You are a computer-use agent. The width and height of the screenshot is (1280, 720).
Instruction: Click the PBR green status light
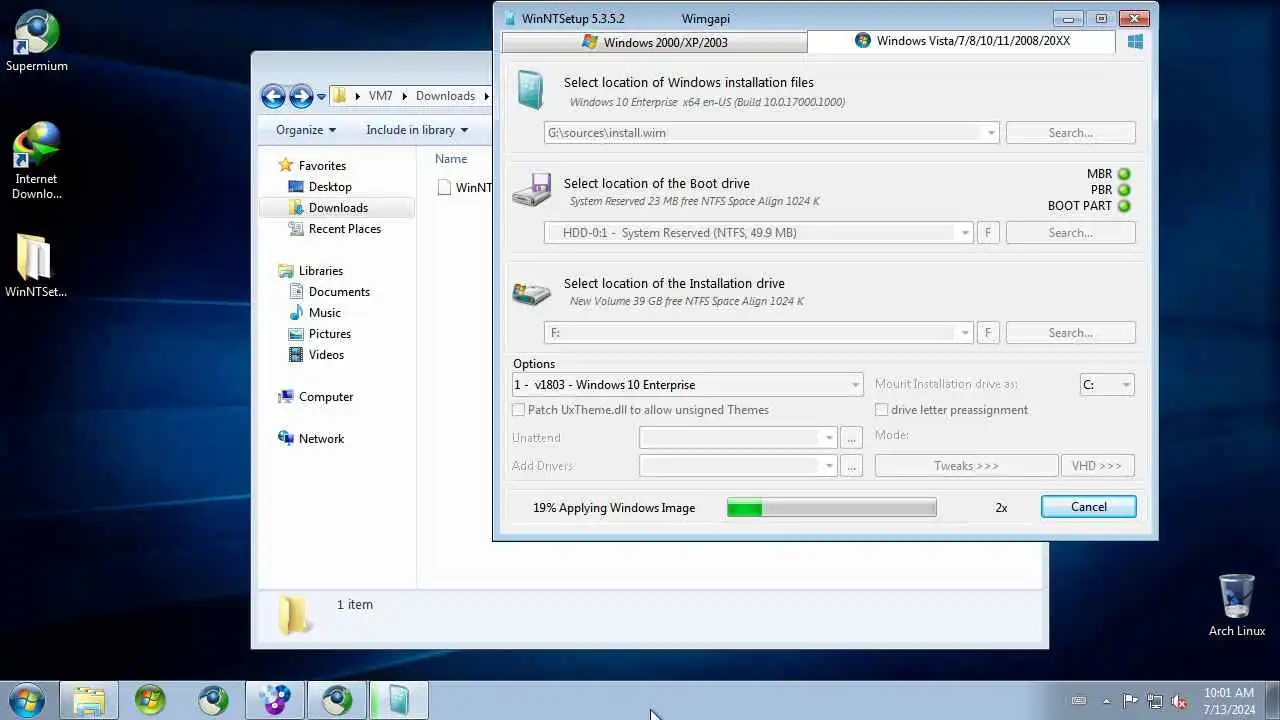(x=1124, y=190)
